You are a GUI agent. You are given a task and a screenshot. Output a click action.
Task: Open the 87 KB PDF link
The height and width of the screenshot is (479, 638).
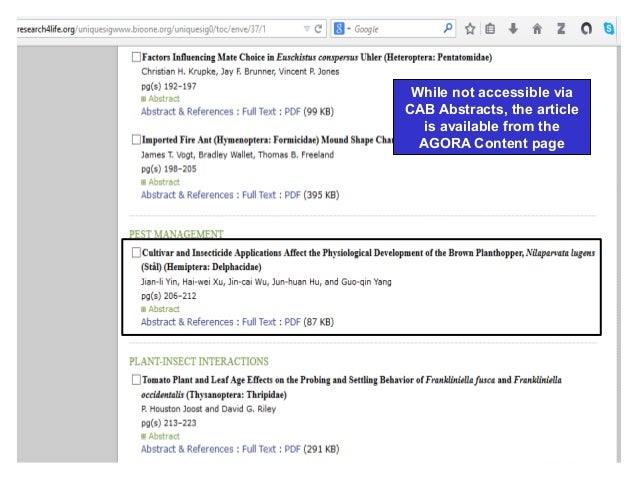[x=292, y=322]
